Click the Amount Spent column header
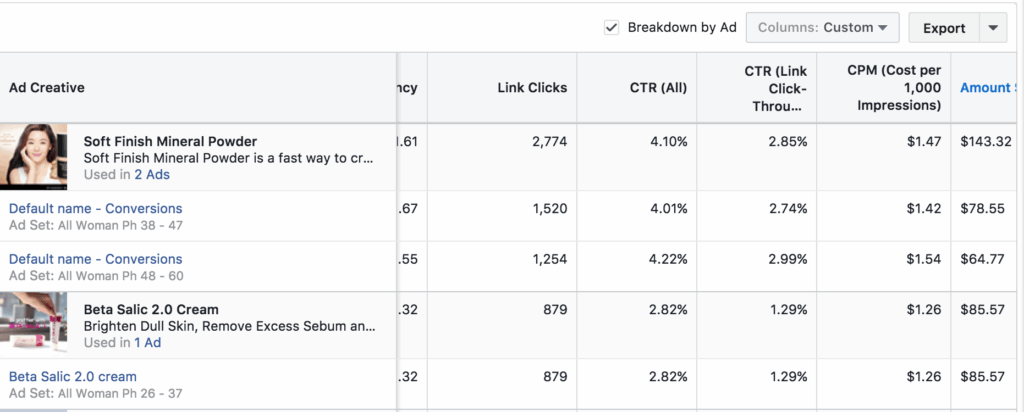Viewport: 1024px width, 412px height. pyautogui.click(x=987, y=88)
